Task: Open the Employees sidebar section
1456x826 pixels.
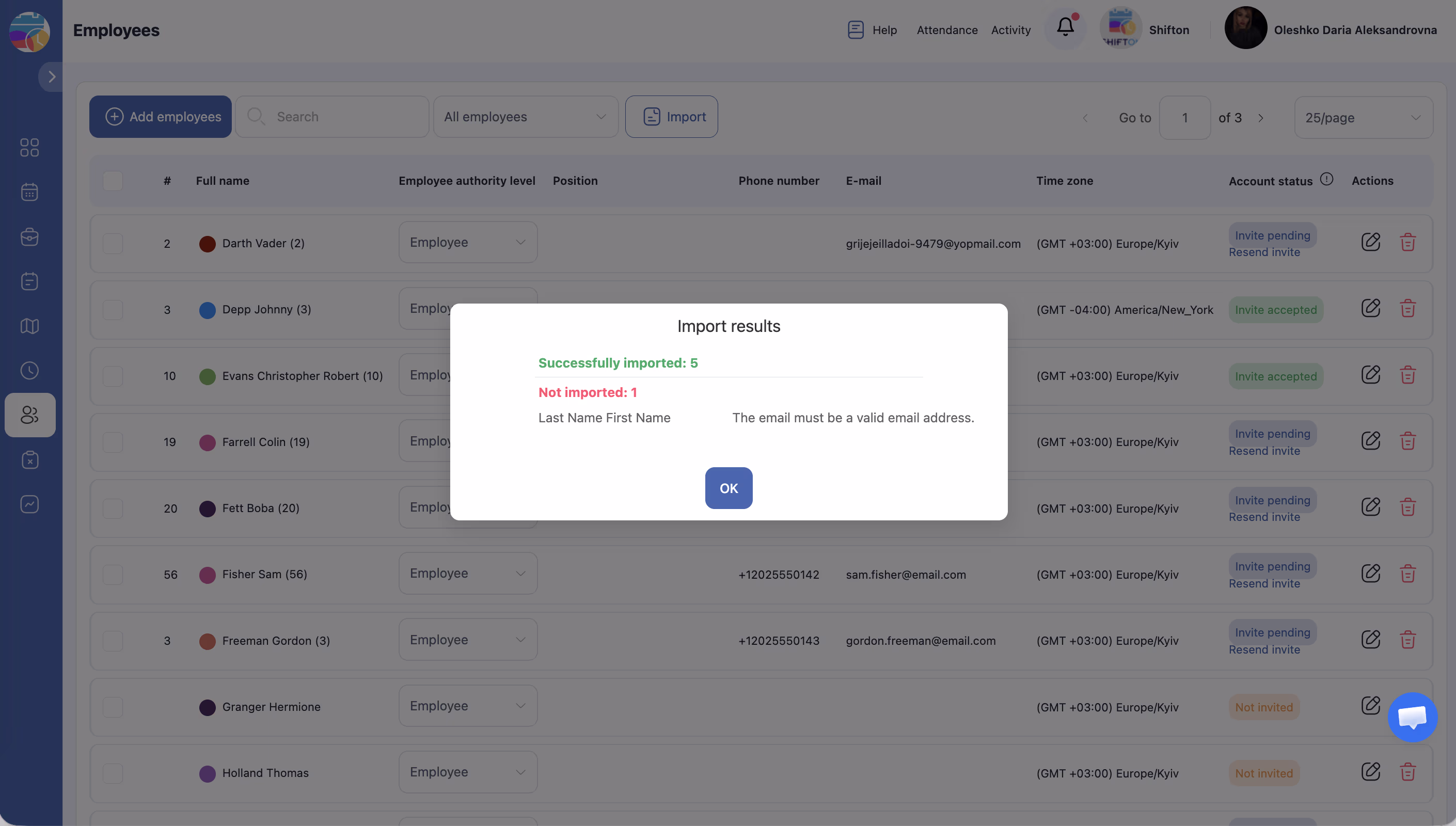Action: tap(29, 415)
